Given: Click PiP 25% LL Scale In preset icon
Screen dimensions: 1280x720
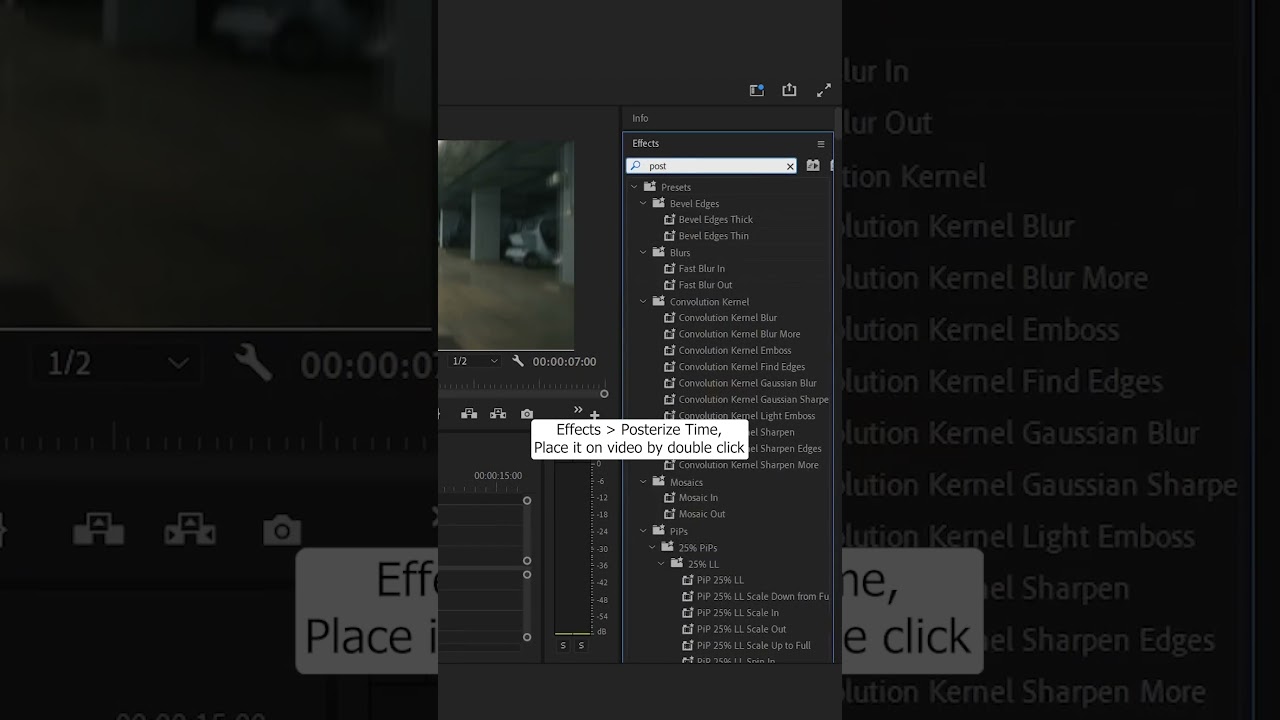Looking at the screenshot, I should (688, 613).
